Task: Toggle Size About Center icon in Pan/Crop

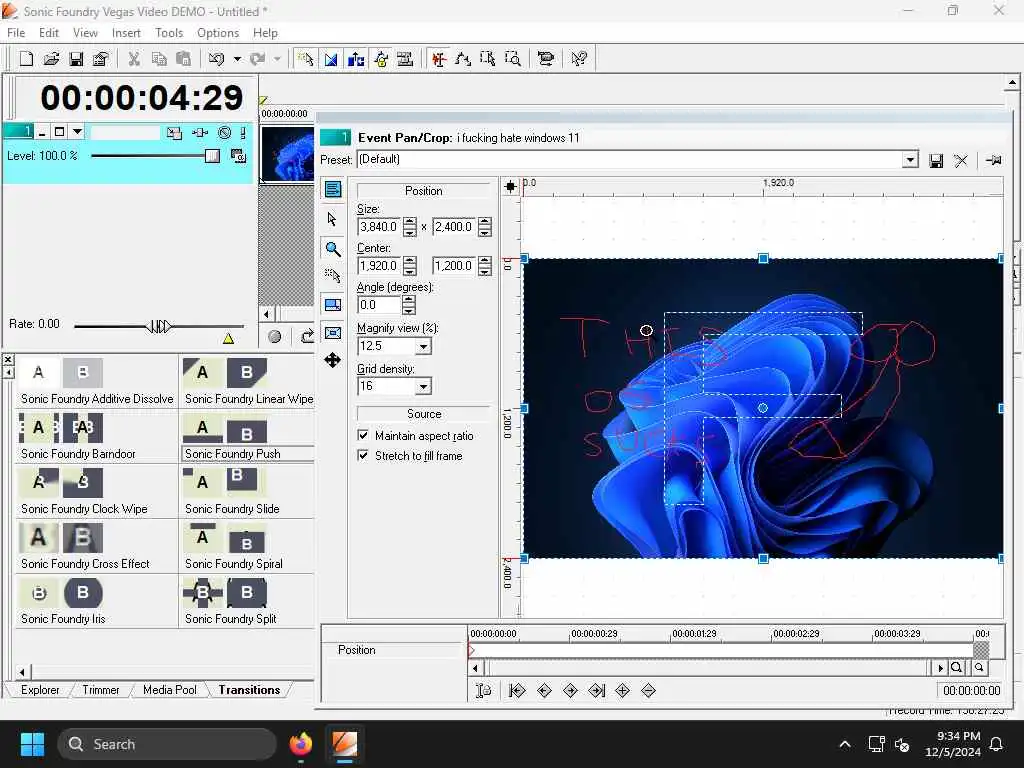Action: coord(332,332)
